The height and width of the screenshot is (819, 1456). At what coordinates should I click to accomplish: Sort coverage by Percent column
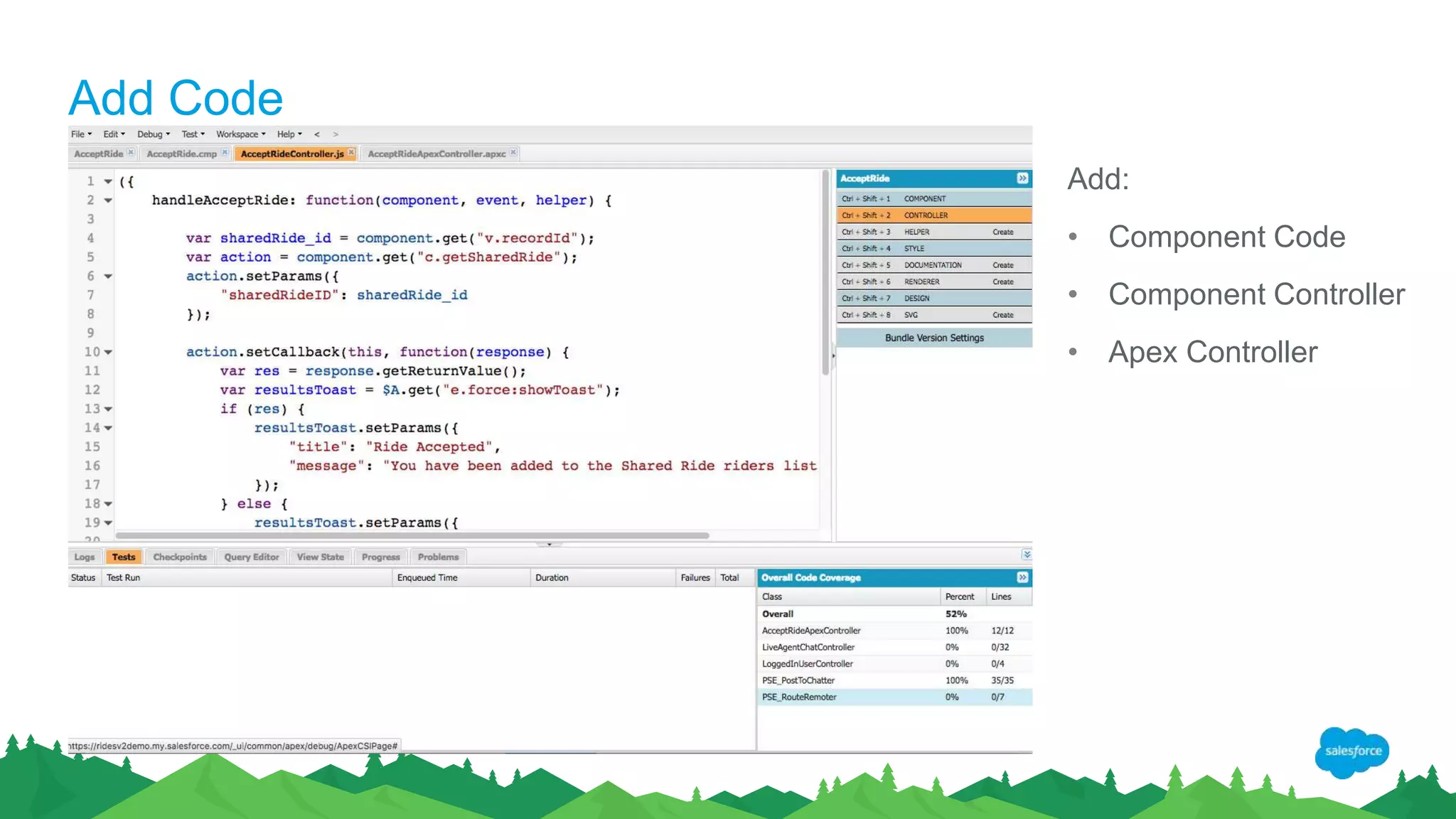(x=963, y=596)
